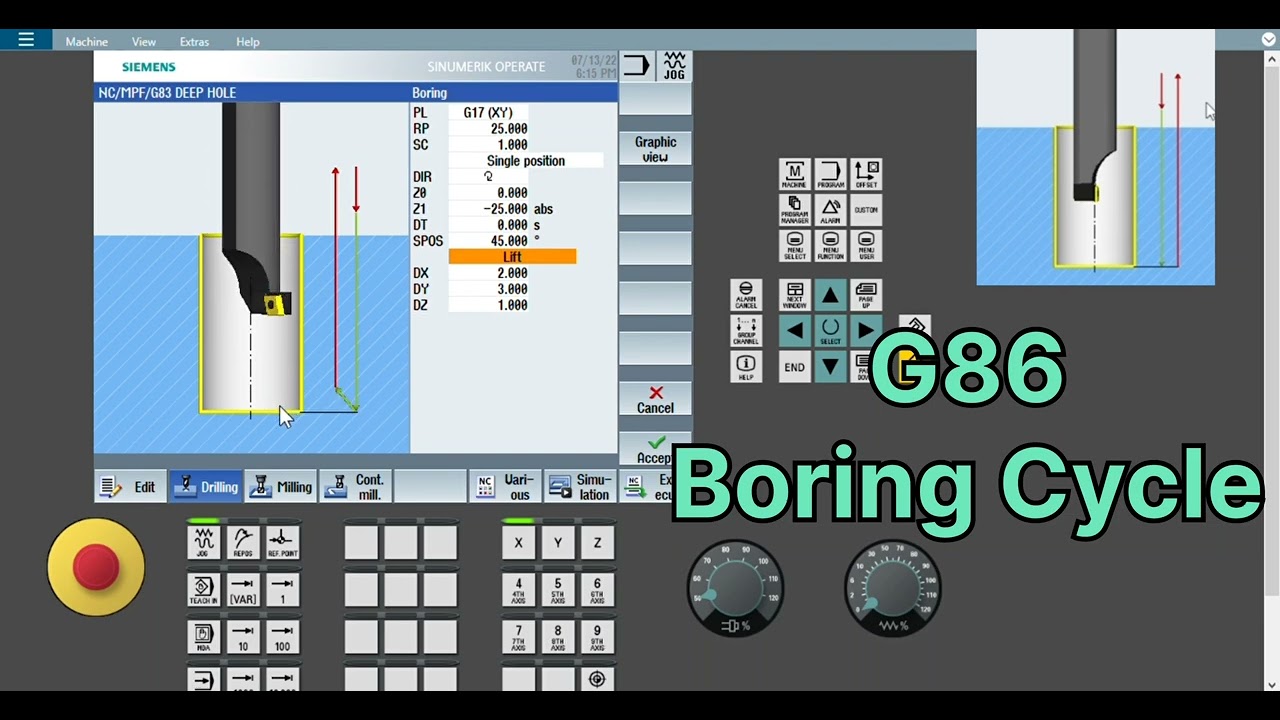
Task: Edit the Z1 depth value -25.000
Action: click(x=489, y=209)
